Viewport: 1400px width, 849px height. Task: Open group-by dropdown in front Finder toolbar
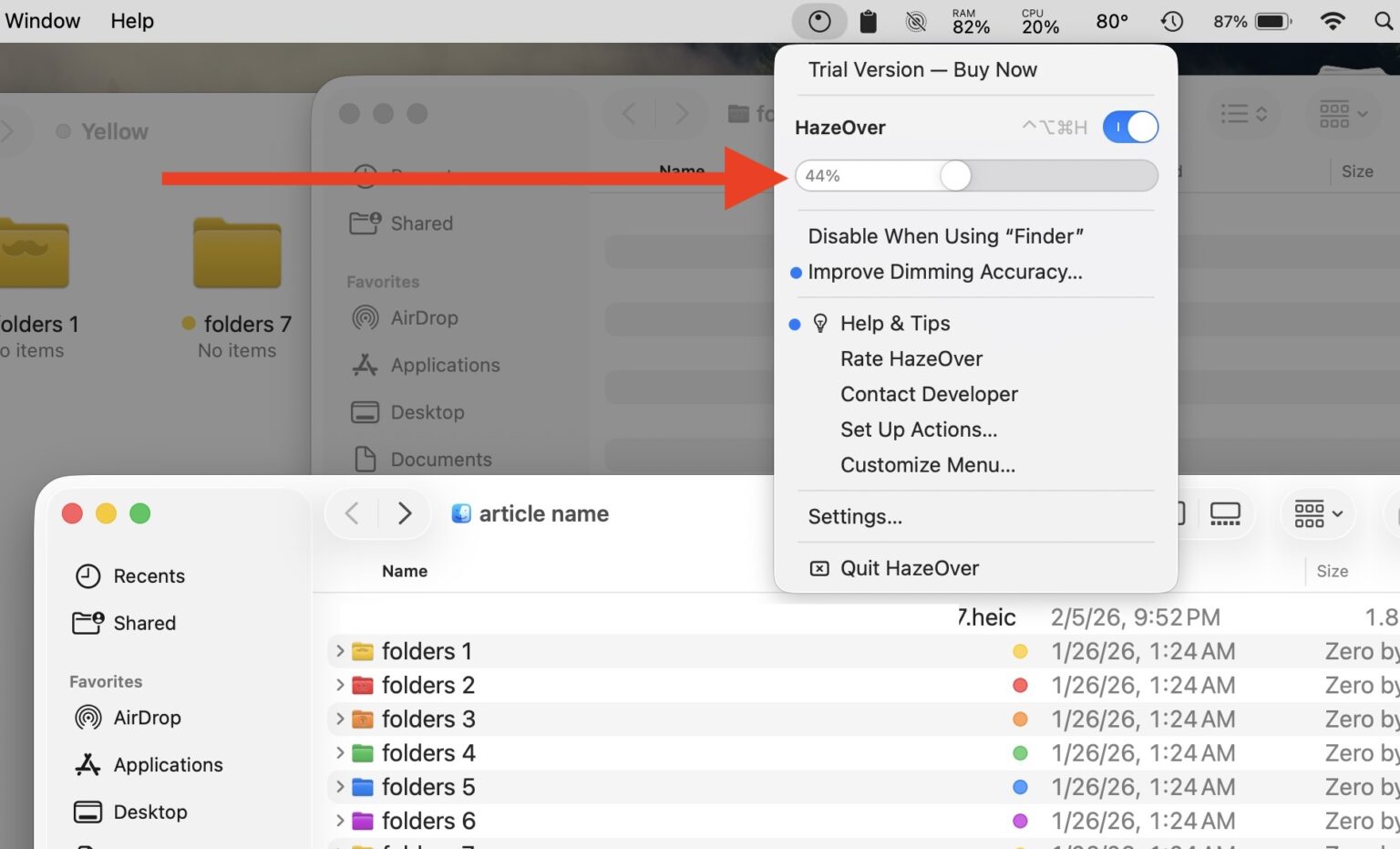coord(1318,513)
